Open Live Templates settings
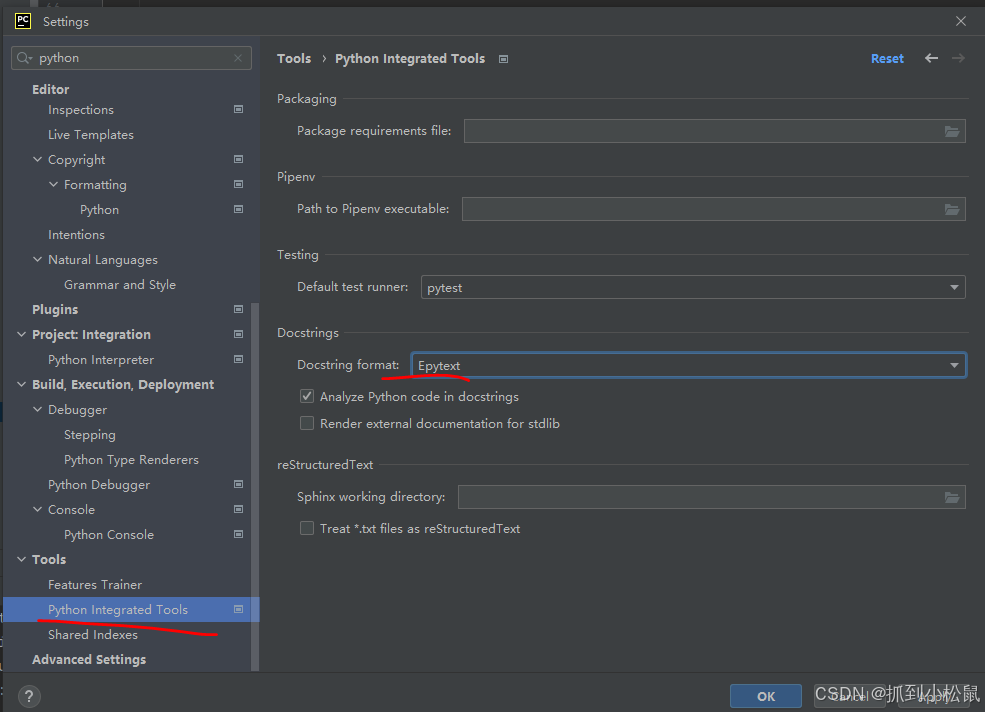This screenshot has height=712, width=985. click(x=91, y=134)
